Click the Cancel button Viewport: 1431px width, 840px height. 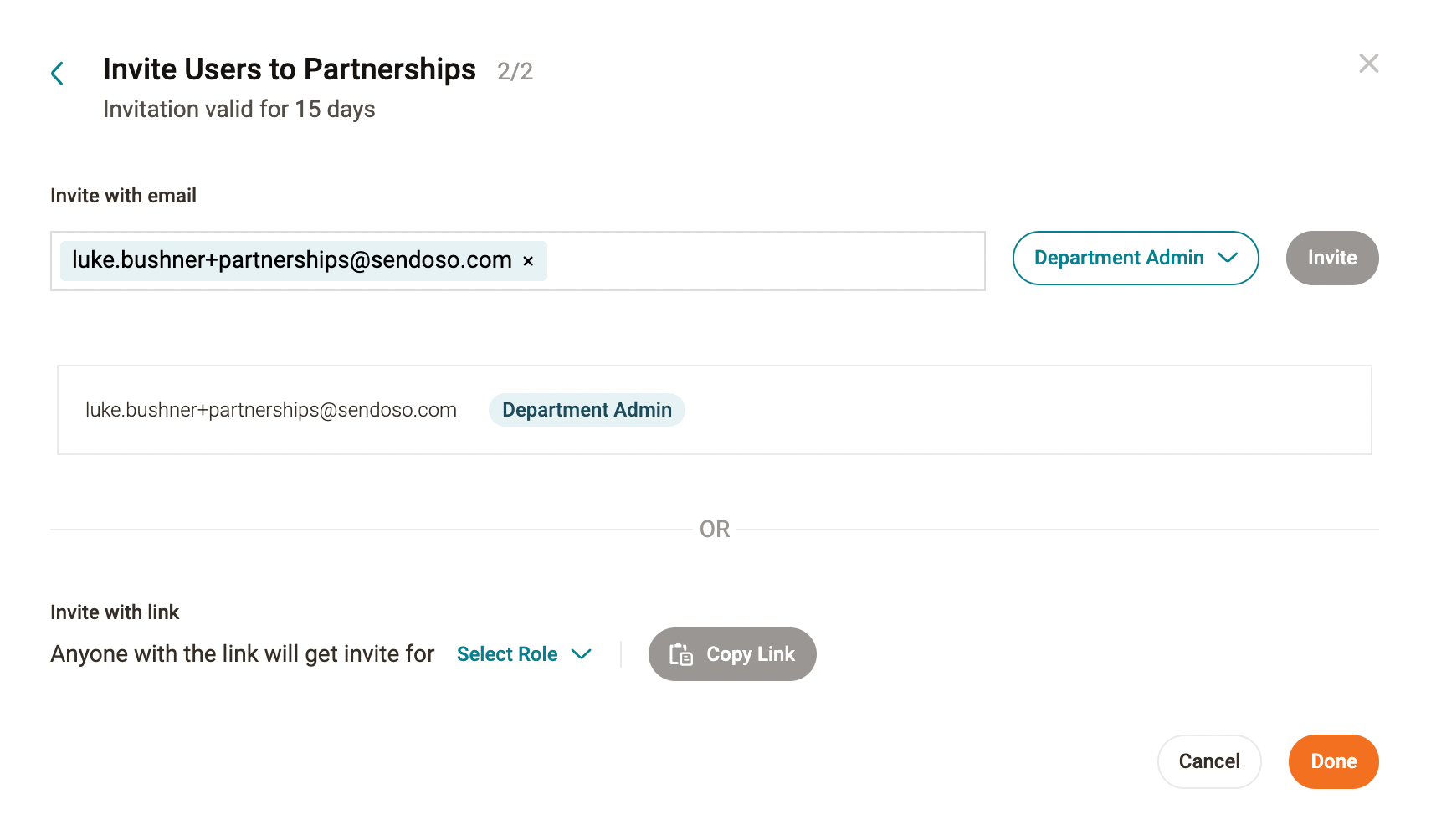pyautogui.click(x=1208, y=761)
